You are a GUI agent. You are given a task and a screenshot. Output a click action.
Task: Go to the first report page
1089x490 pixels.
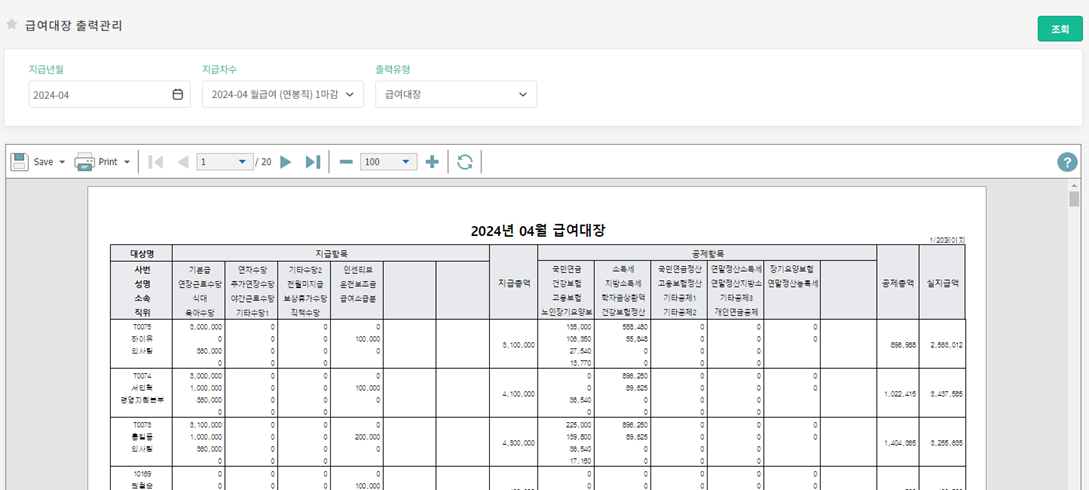coord(156,162)
